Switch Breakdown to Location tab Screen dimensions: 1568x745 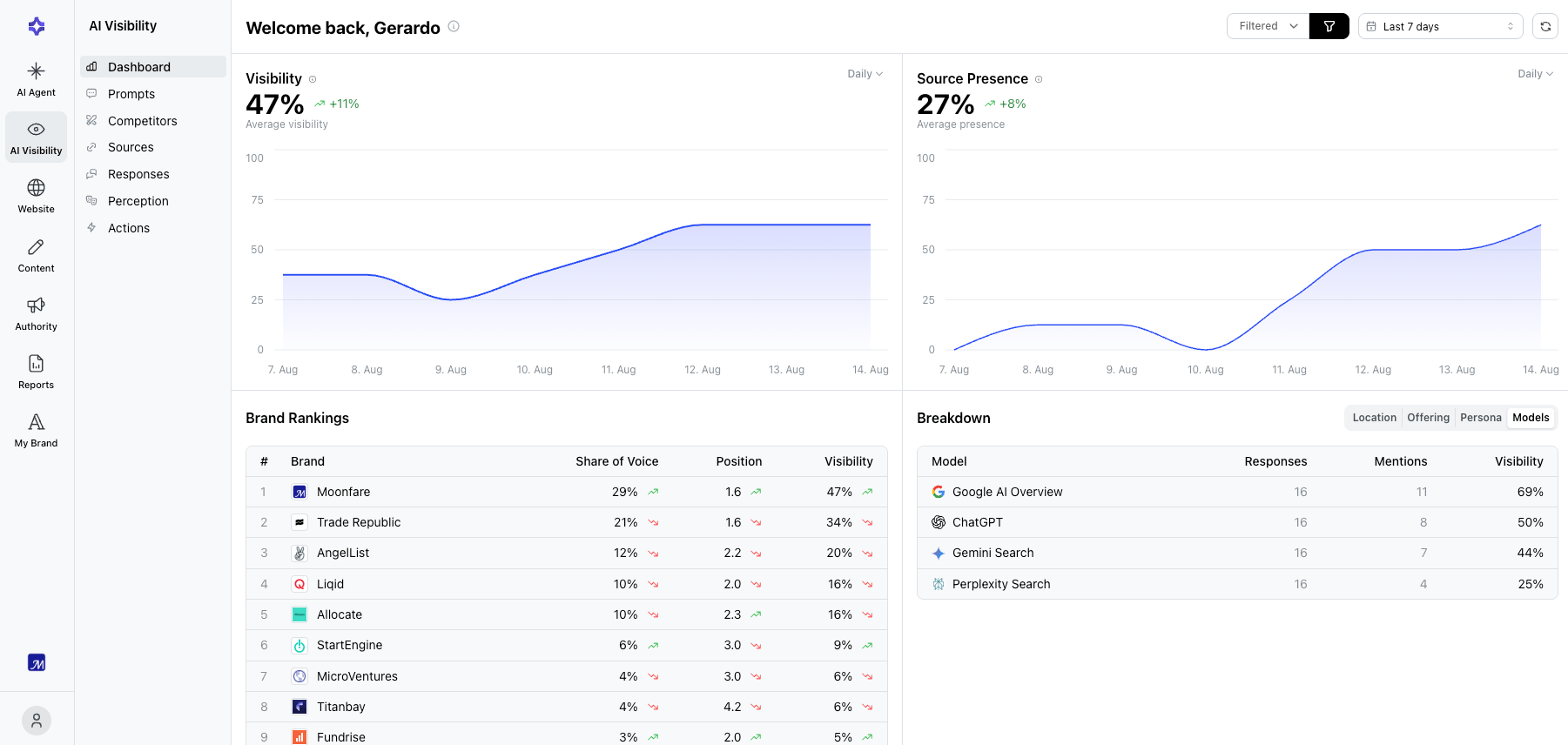(1374, 418)
